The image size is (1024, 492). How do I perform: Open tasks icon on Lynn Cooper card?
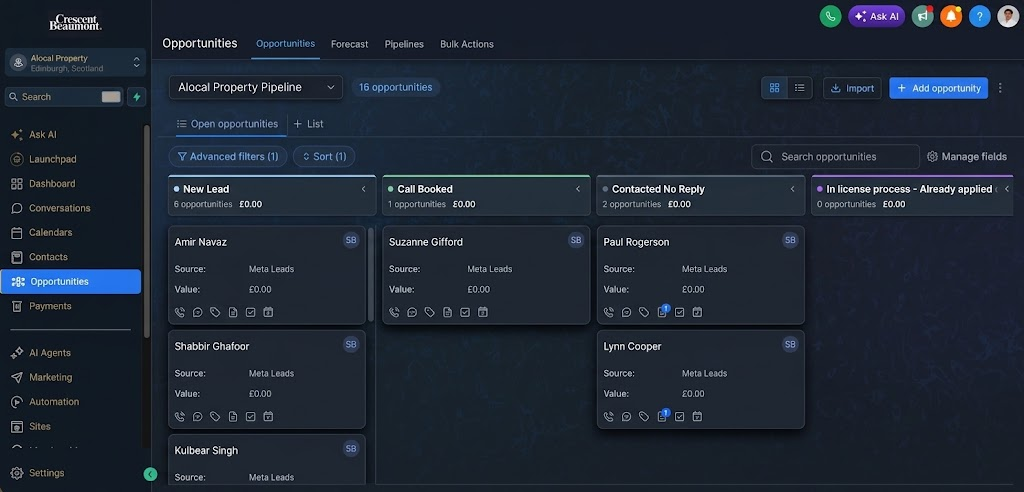(680, 416)
